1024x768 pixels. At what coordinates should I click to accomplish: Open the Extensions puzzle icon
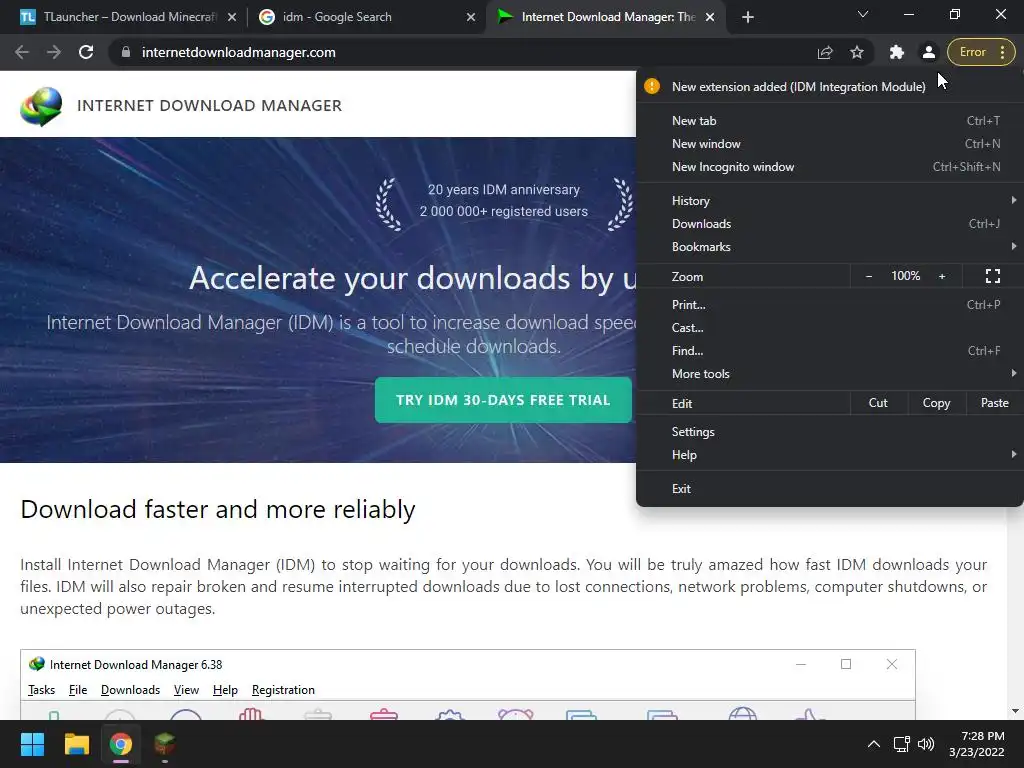click(x=897, y=52)
